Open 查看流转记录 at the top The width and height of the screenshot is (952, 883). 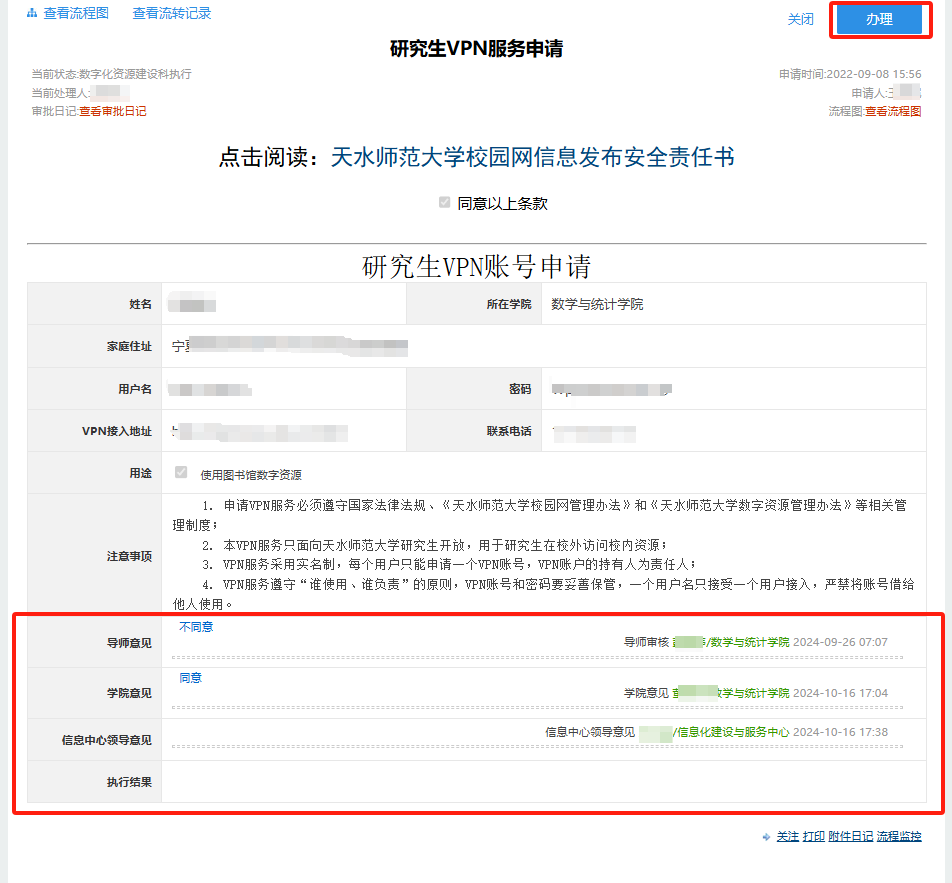172,14
